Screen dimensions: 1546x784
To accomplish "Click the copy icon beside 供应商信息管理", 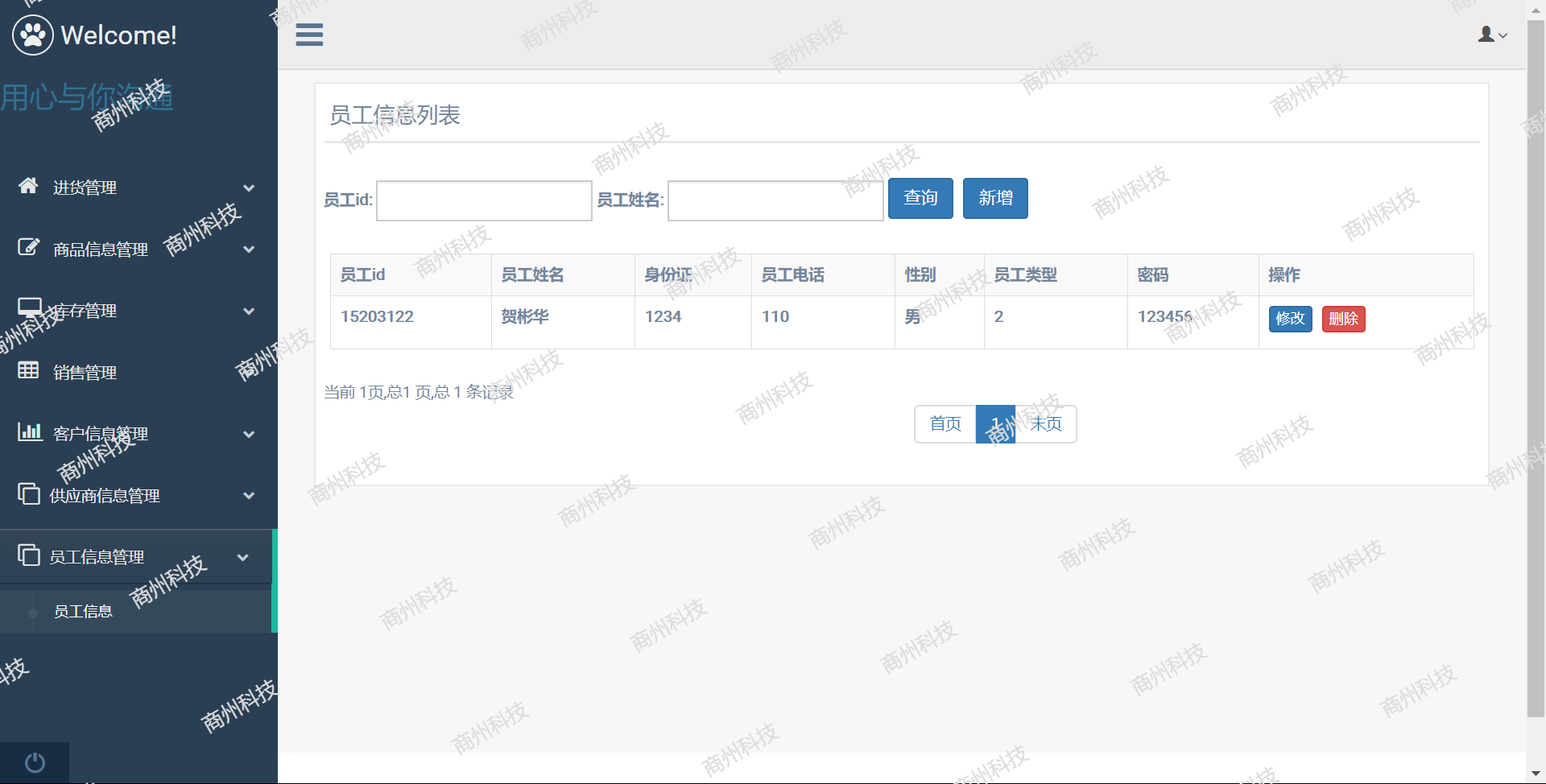I will coord(29,493).
